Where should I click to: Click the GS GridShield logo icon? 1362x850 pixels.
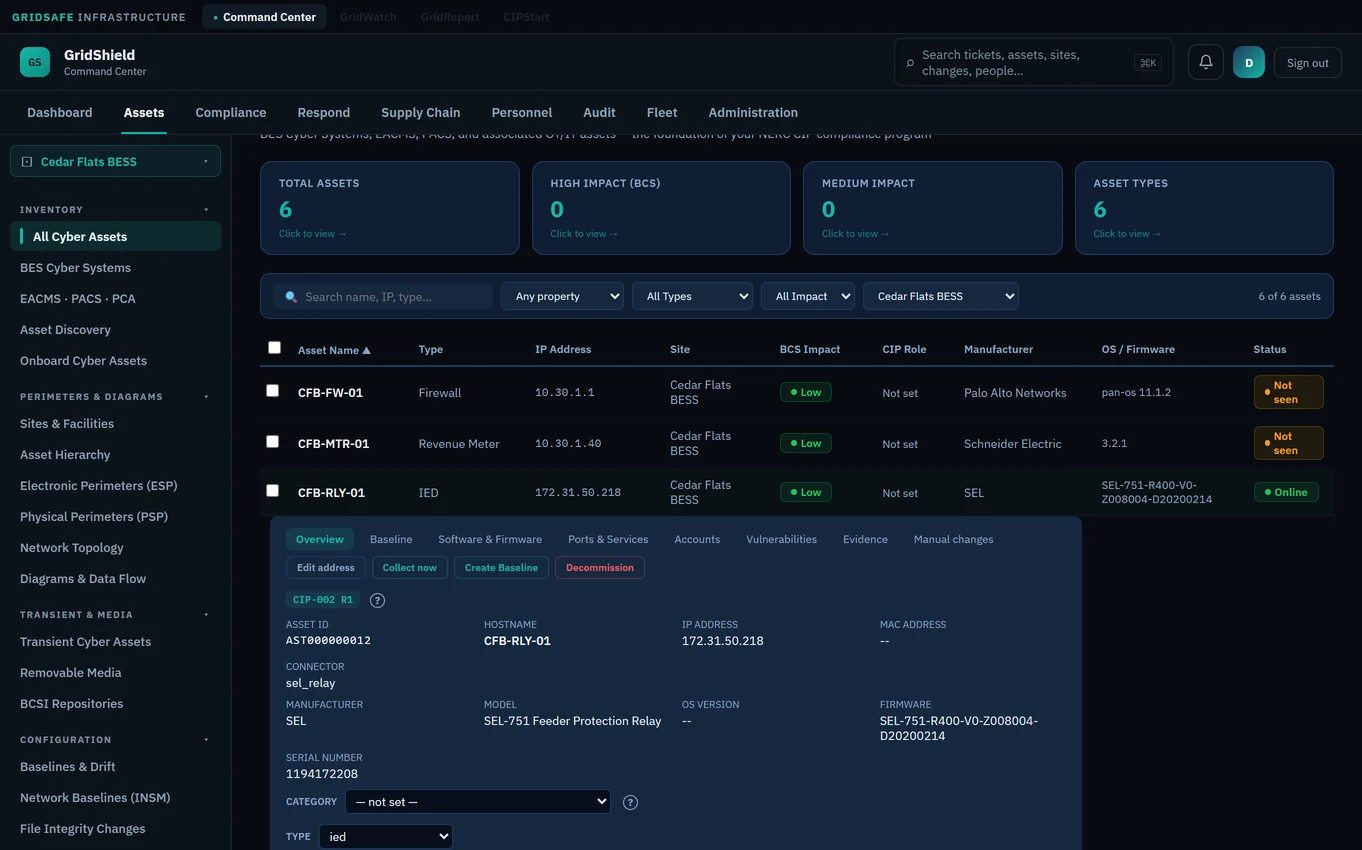coord(35,62)
